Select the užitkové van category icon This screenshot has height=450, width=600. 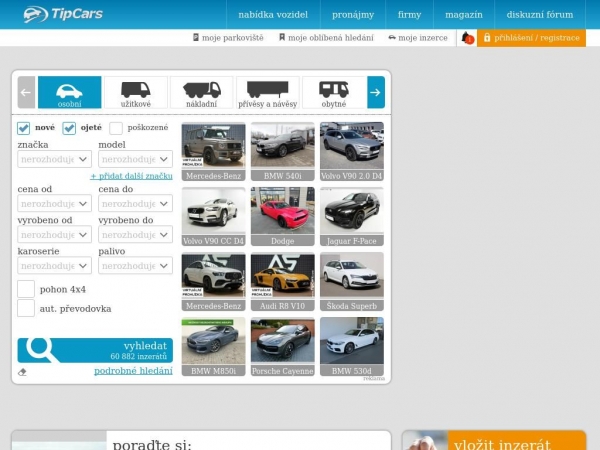[x=136, y=92]
